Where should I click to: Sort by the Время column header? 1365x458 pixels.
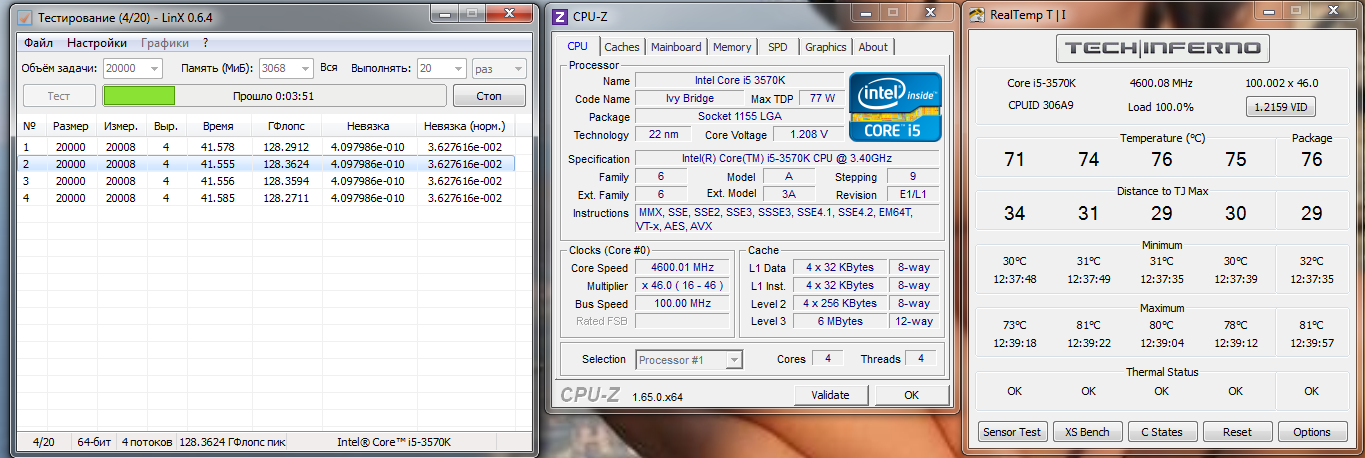pyautogui.click(x=218, y=127)
